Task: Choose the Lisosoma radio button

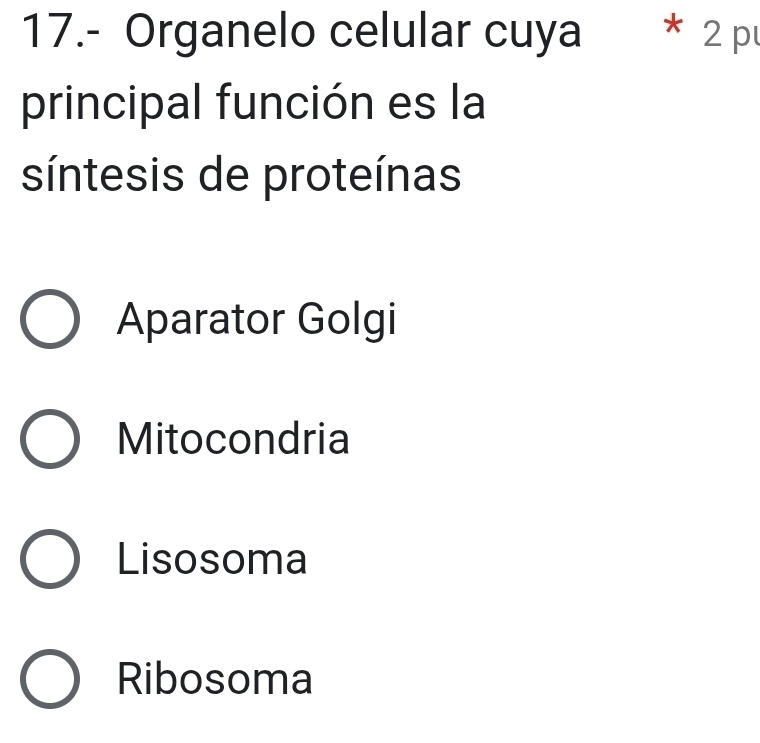Action: (x=50, y=561)
